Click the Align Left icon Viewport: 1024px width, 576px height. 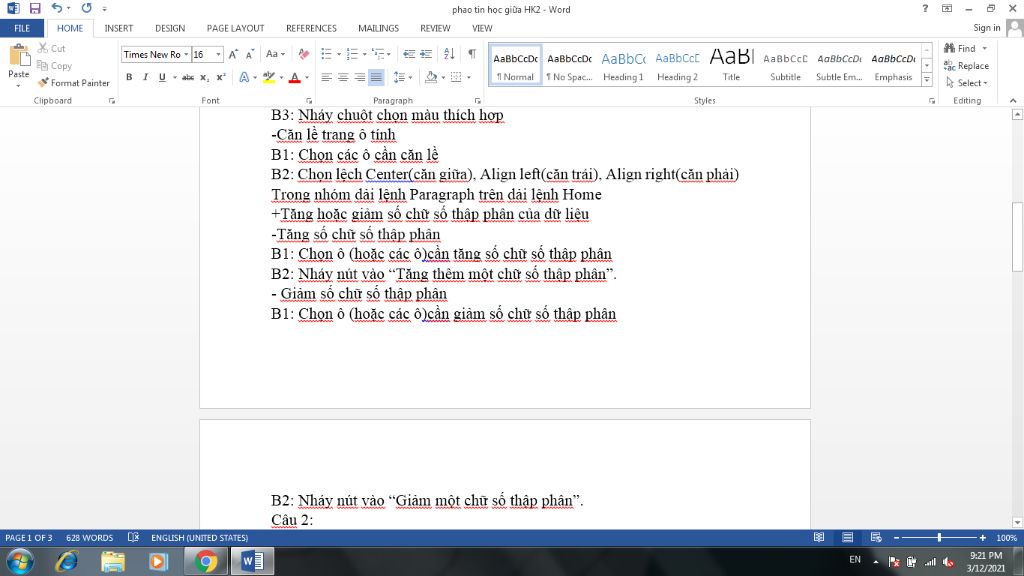pyautogui.click(x=327, y=77)
